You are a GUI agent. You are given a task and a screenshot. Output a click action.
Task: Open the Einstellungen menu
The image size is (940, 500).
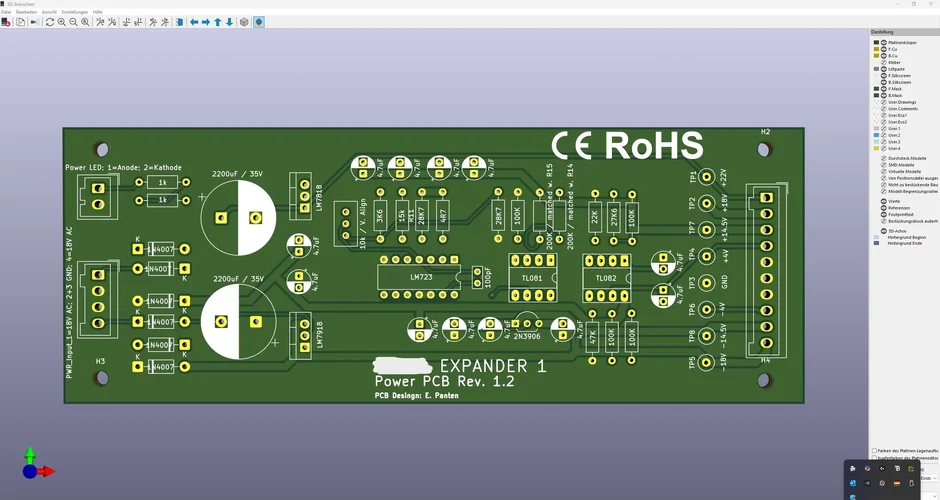click(75, 12)
